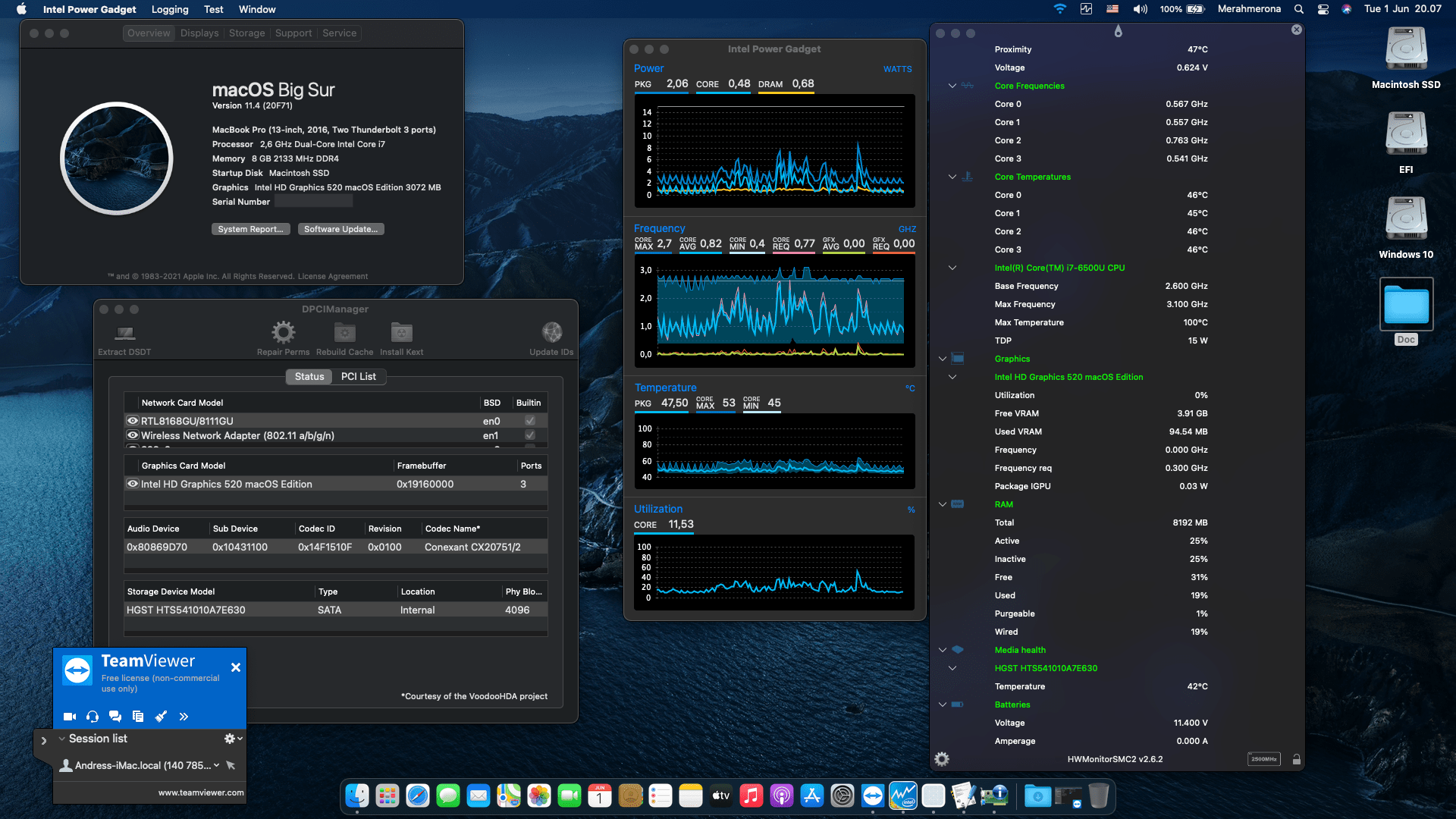Open HWMonitorSMC2 settings gear icon

[x=942, y=759]
